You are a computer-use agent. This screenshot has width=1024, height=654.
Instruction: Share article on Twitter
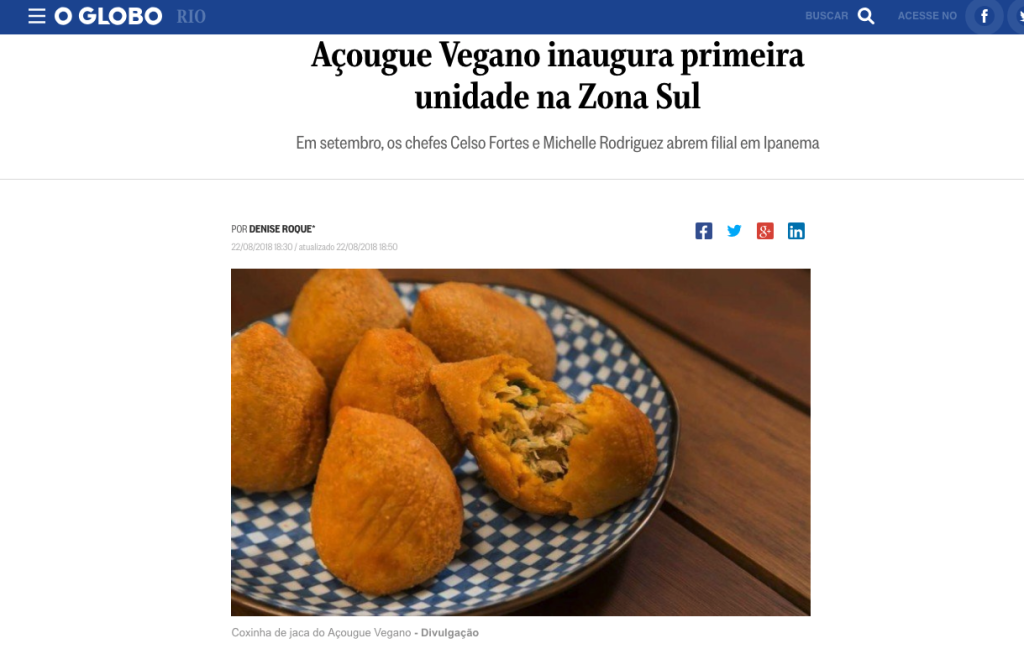click(734, 231)
